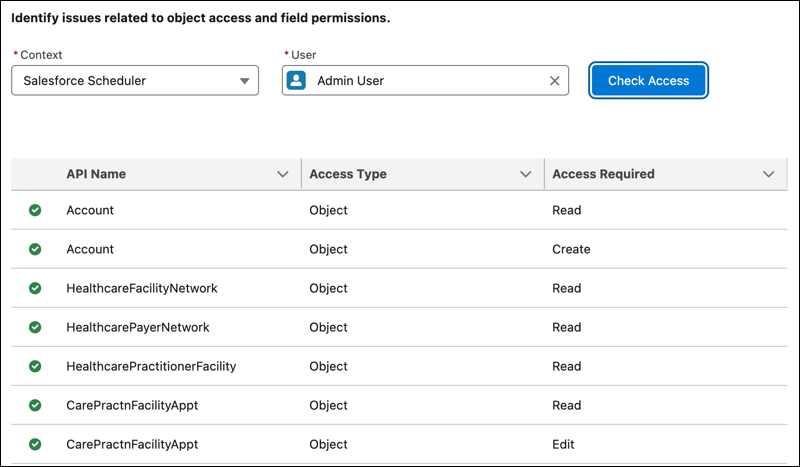This screenshot has width=800, height=467.
Task: Click the Access Type column header
Action: tap(348, 174)
